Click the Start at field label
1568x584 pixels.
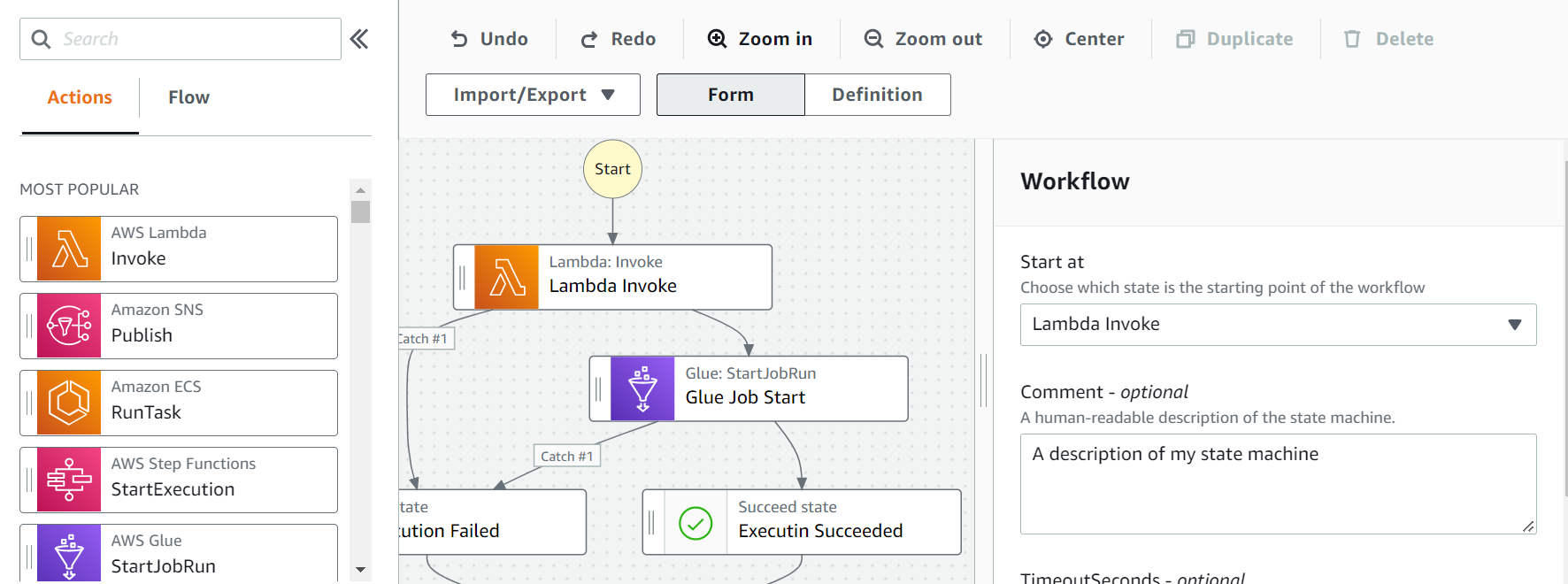(1051, 262)
